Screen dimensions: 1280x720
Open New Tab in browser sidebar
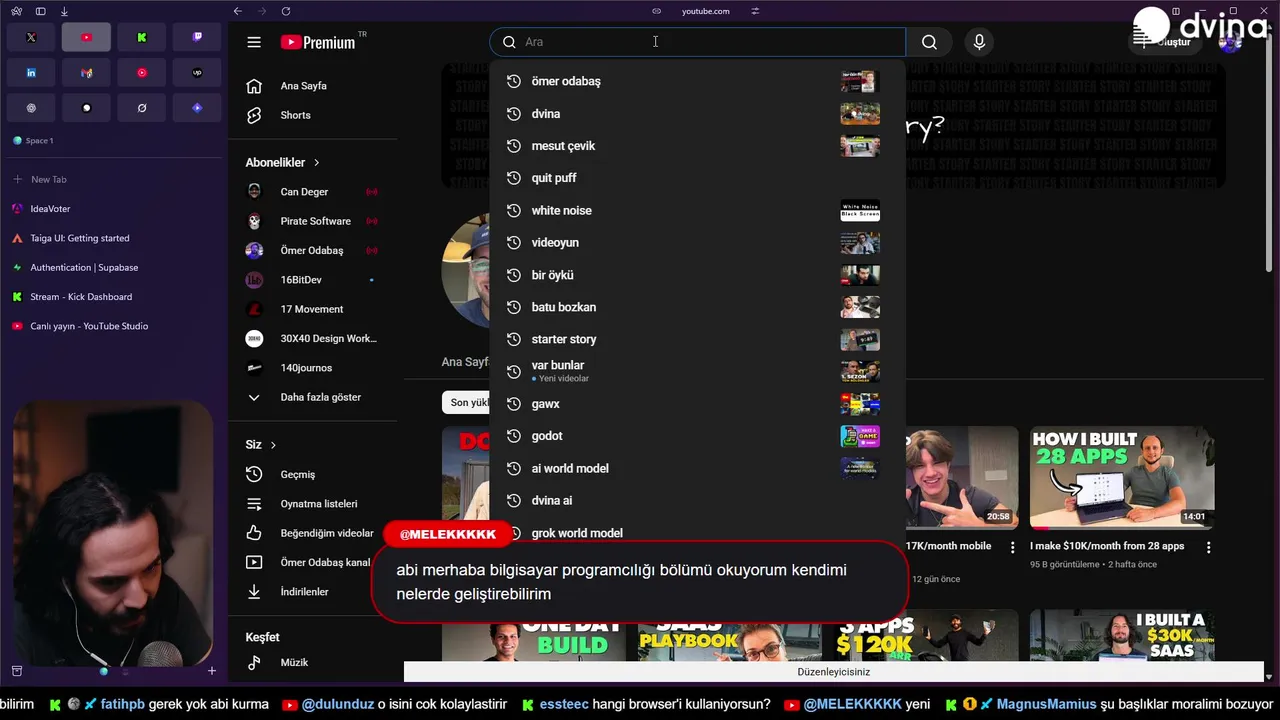coord(113,179)
